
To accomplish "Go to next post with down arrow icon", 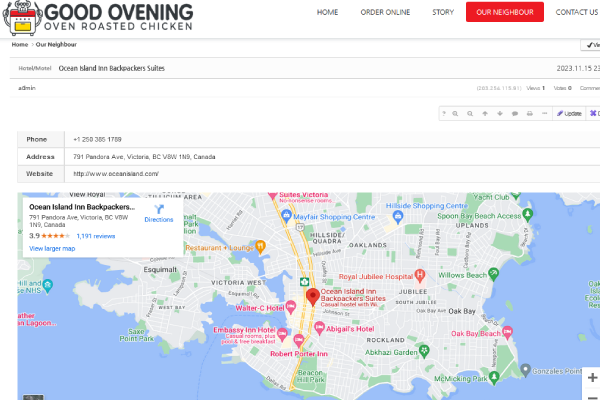I will [500, 114].
